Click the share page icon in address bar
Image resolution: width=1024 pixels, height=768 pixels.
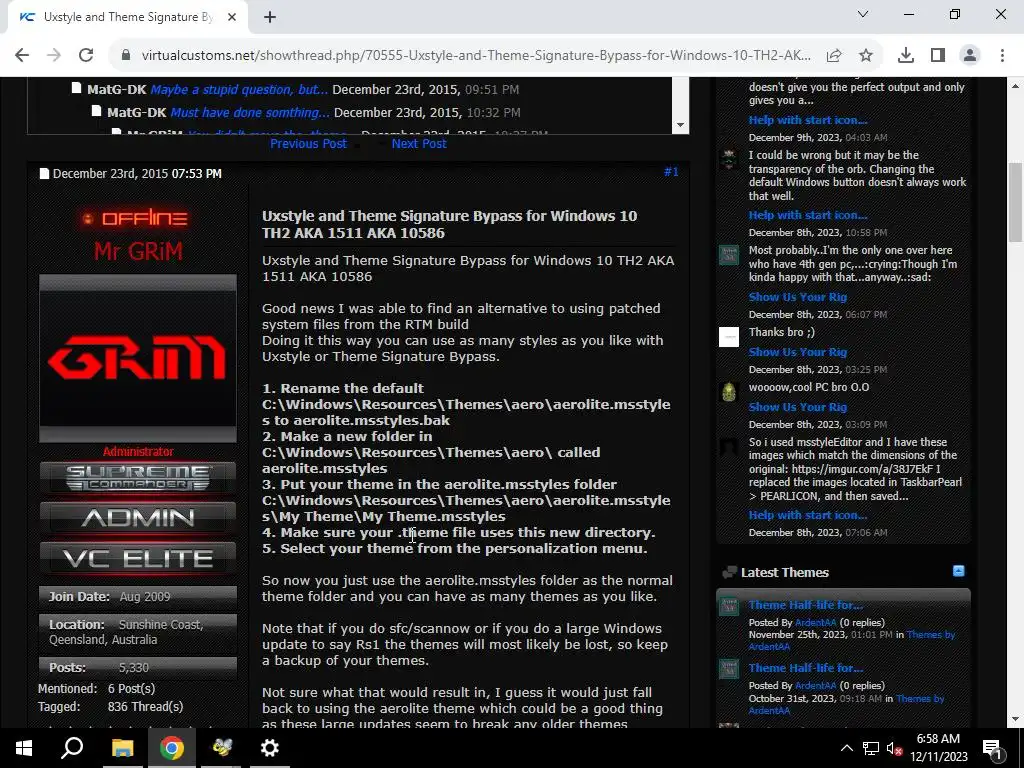click(834, 56)
